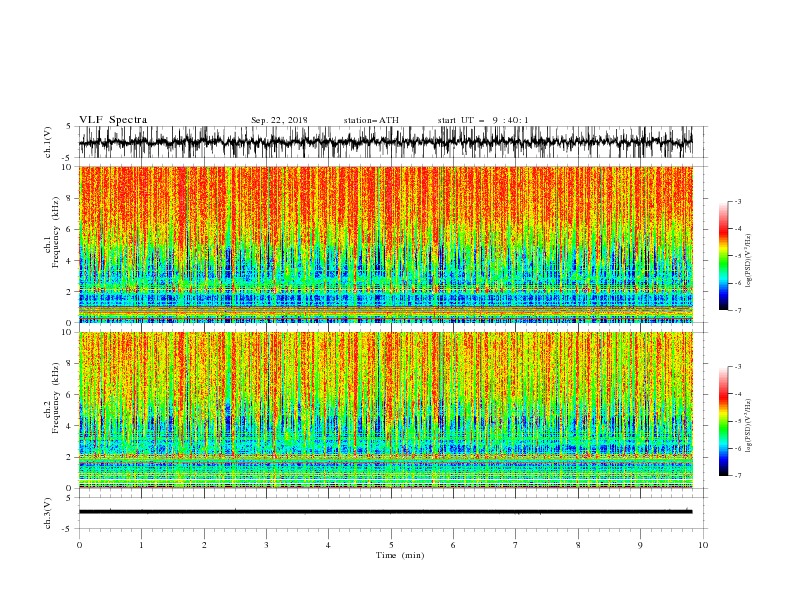Click time axis tick label '1'
This screenshot has height=612, width=792.
click(141, 545)
